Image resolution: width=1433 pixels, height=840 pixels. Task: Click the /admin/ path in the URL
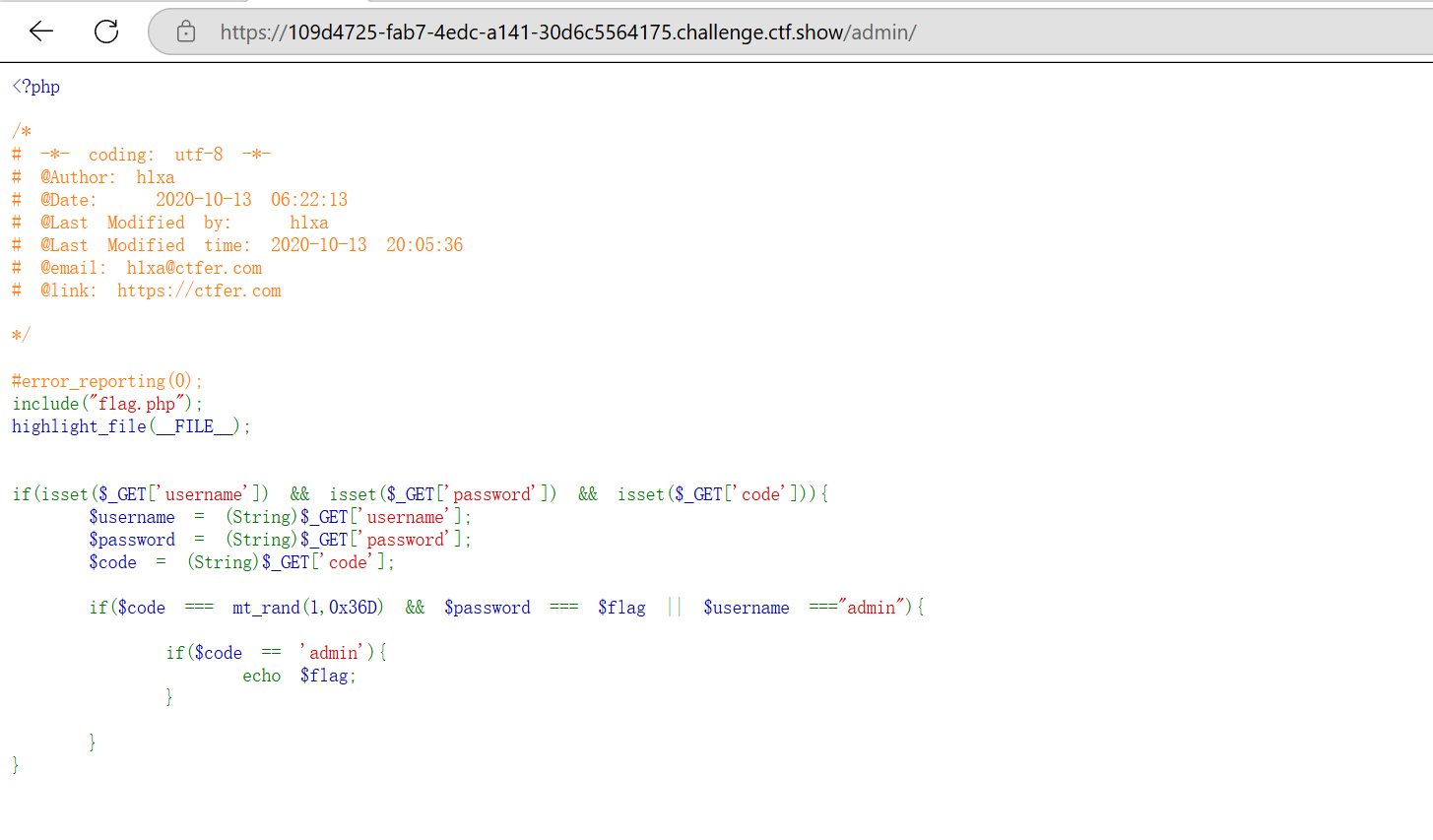(x=881, y=32)
